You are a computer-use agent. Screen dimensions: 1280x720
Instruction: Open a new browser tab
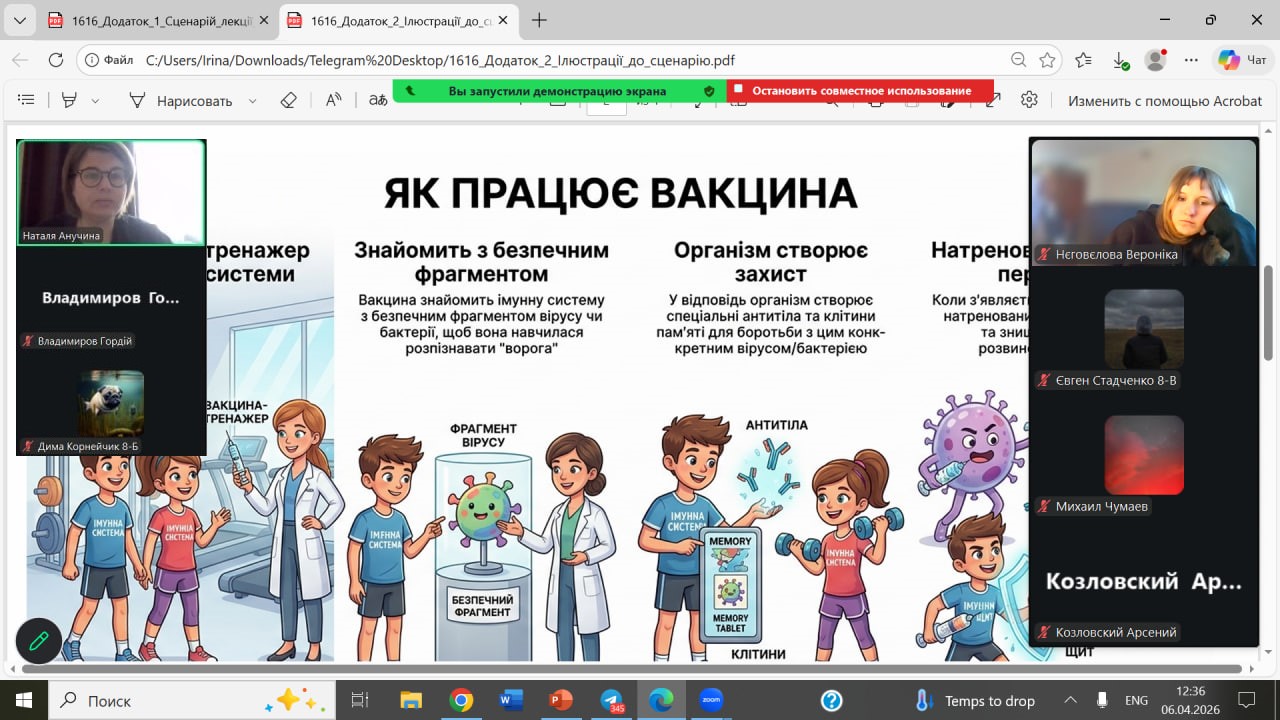[539, 20]
